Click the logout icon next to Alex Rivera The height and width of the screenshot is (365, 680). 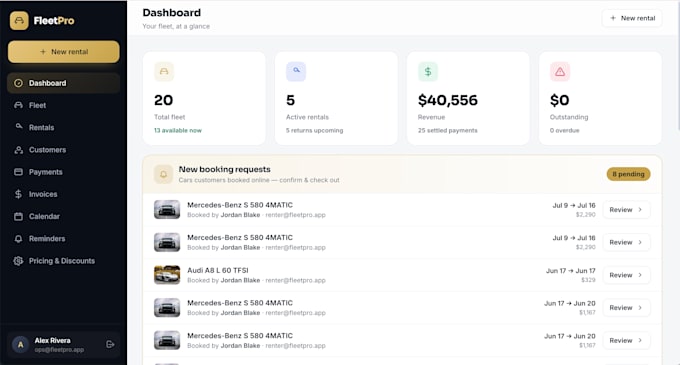click(x=110, y=344)
